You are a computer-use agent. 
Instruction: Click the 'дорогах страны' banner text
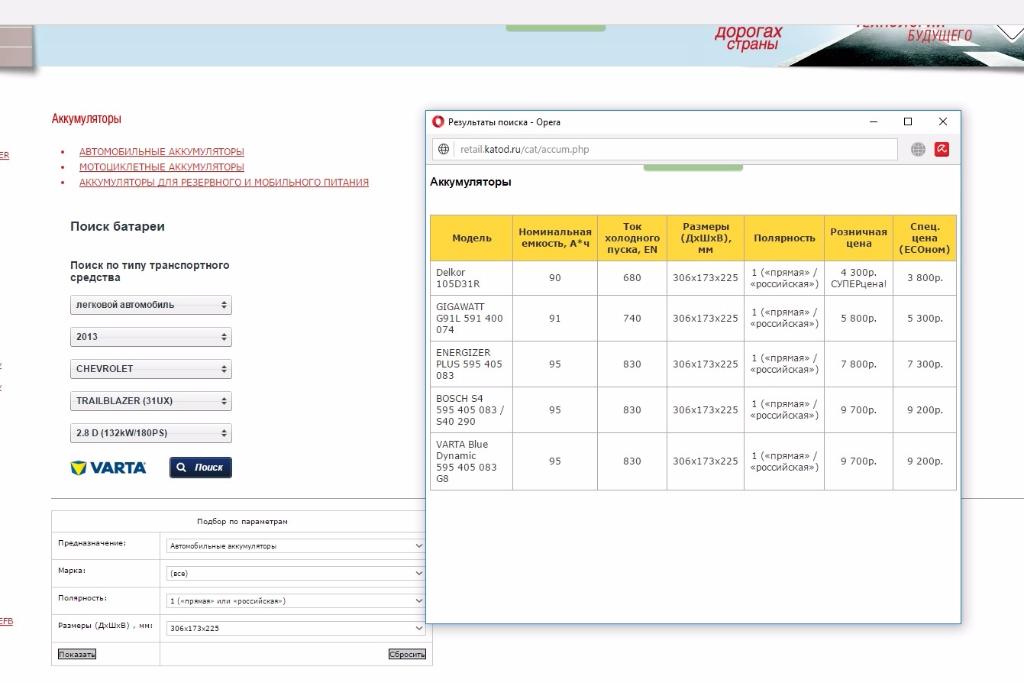(x=748, y=38)
